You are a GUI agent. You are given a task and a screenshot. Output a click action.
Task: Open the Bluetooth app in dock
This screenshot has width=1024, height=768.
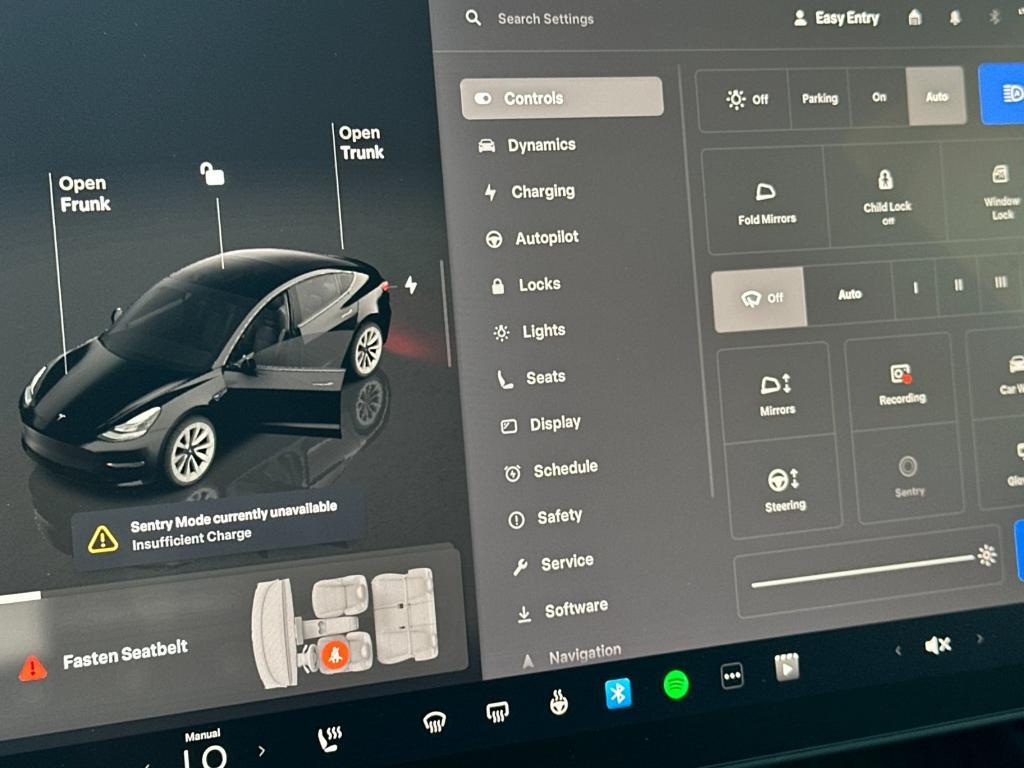pyautogui.click(x=618, y=693)
